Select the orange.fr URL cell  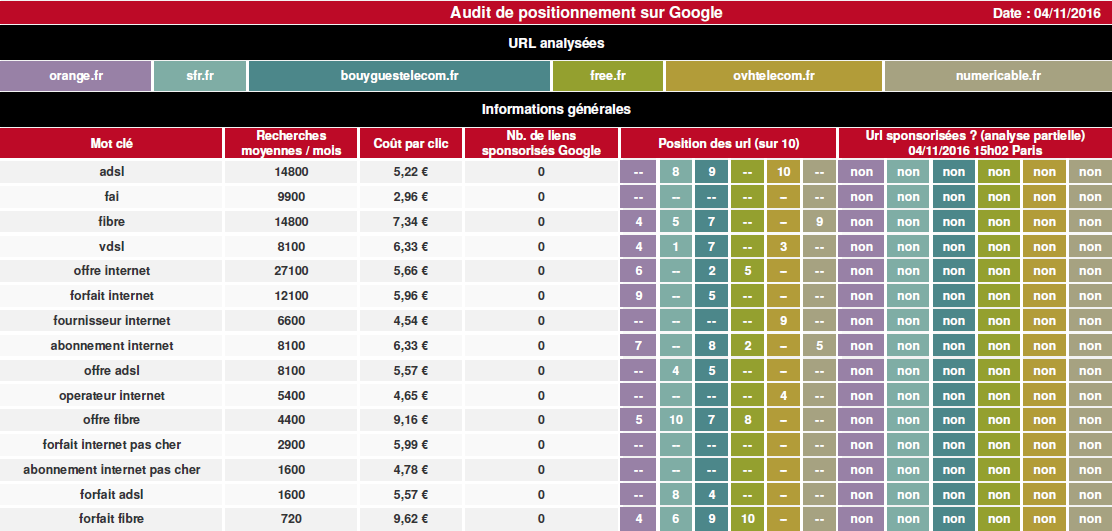pos(76,76)
